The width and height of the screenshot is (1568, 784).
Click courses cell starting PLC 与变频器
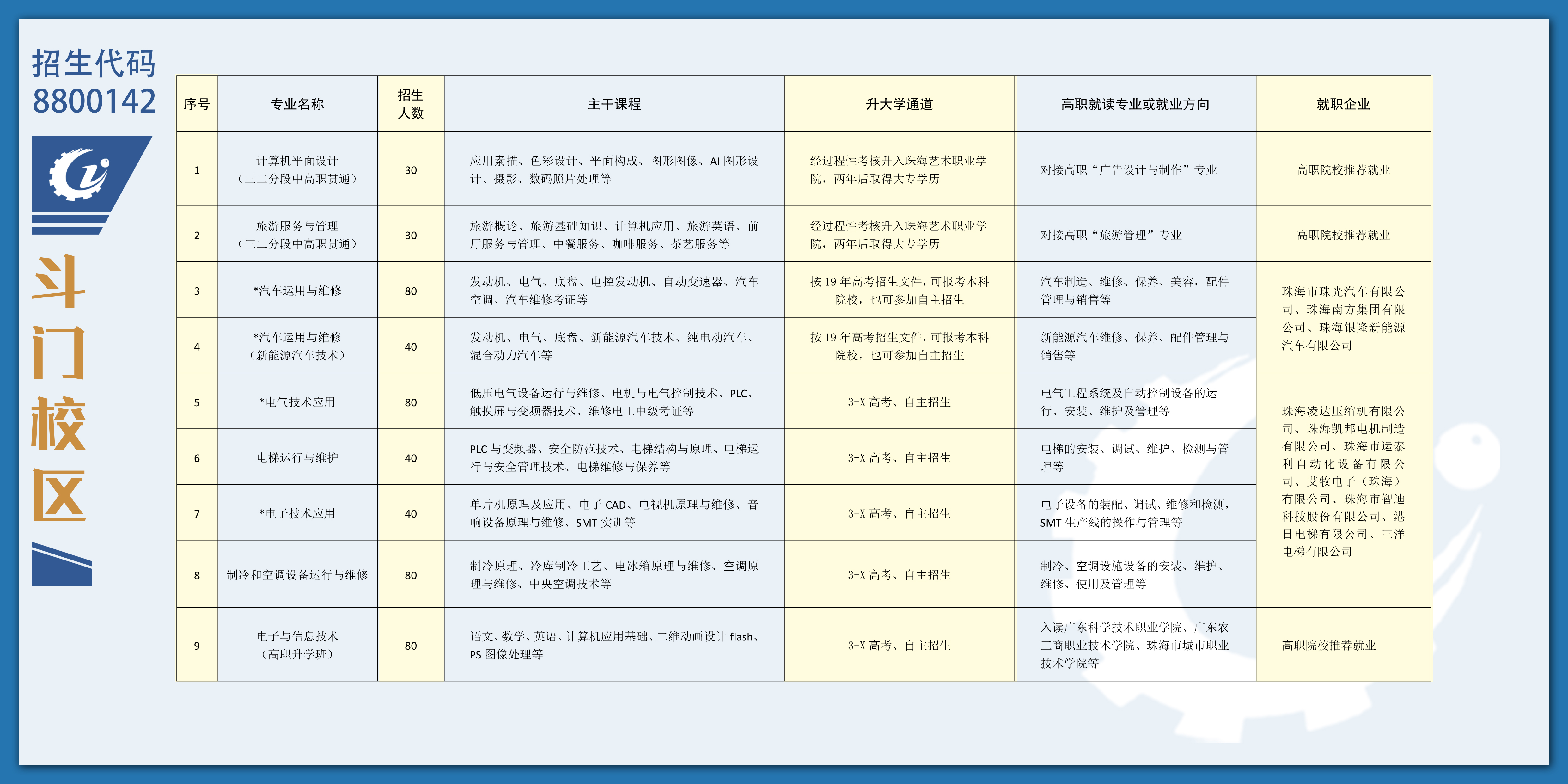pos(614,457)
